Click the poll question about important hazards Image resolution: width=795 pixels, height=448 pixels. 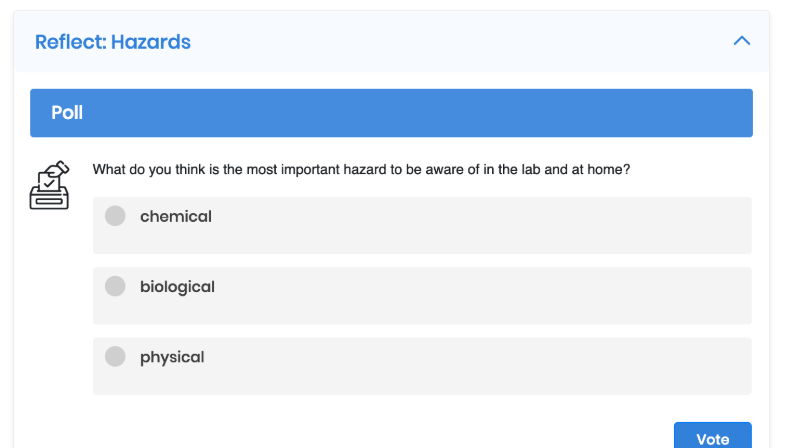(x=361, y=169)
